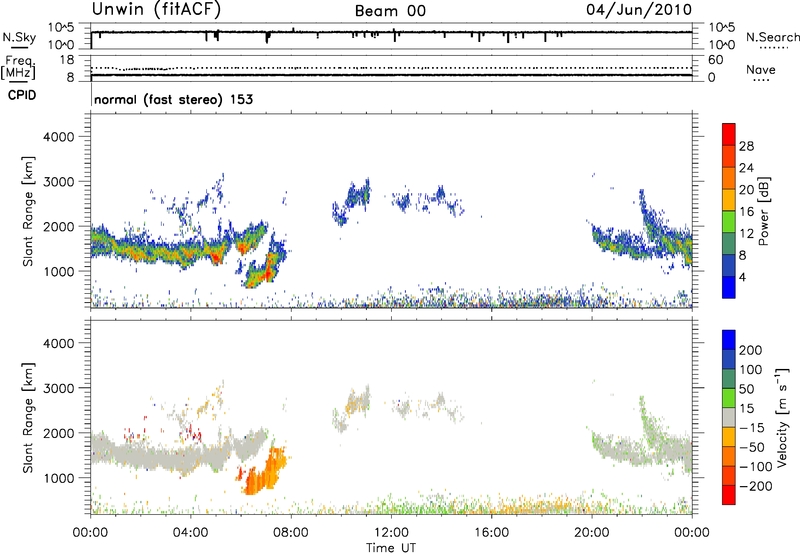
Task: Click the '04:00' time axis tick label
Action: pyautogui.click(x=190, y=533)
